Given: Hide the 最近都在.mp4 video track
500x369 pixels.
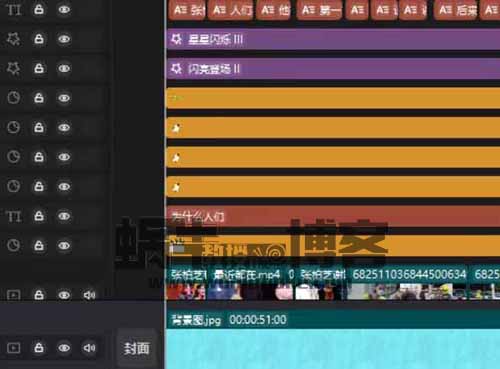Looking at the screenshot, I should click(x=64, y=295).
